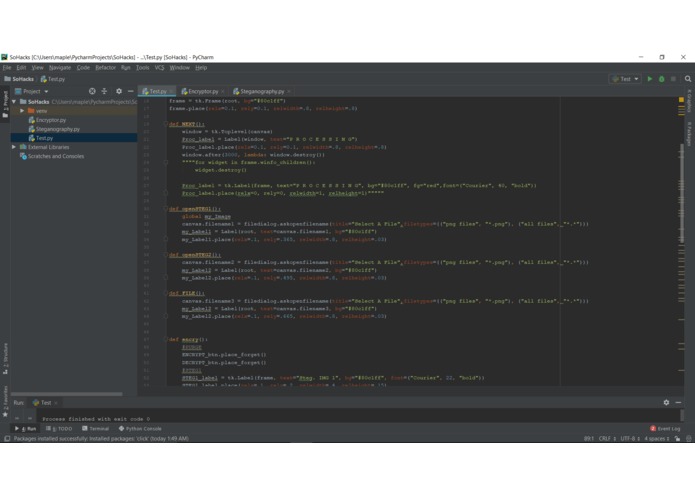The width and height of the screenshot is (695, 494).
Task: Collapse the def NEXT() code fold marker
Action: pos(166,124)
